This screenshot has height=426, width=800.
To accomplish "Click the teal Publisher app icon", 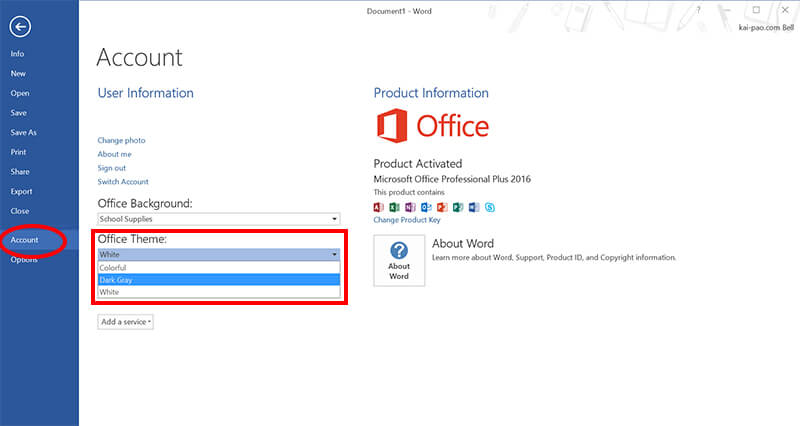I will tap(458, 207).
